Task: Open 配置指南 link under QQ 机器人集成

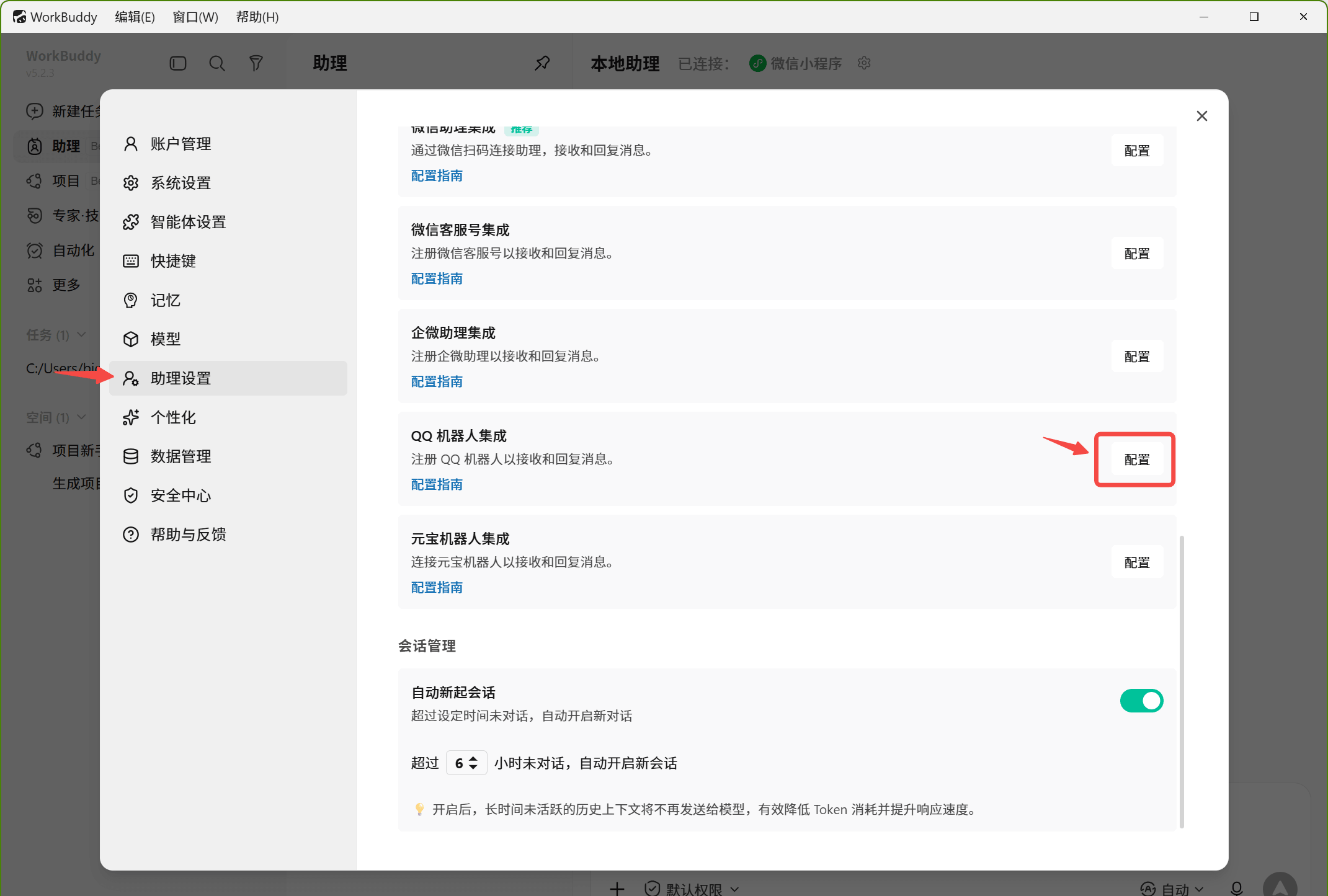Action: [437, 485]
